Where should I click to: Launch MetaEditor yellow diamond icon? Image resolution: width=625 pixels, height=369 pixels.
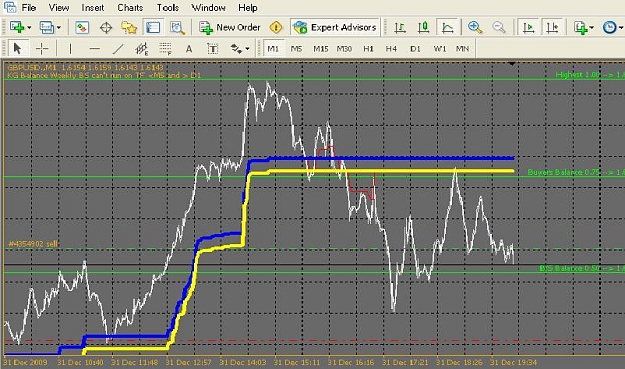[276, 27]
